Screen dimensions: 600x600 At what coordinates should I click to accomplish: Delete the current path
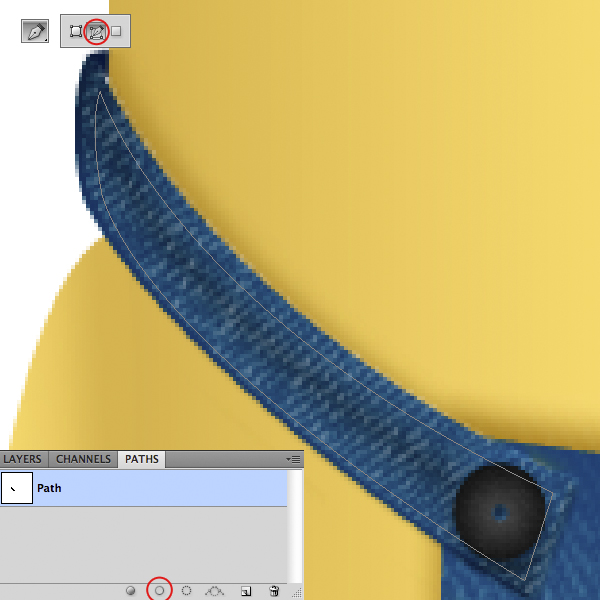(x=274, y=591)
